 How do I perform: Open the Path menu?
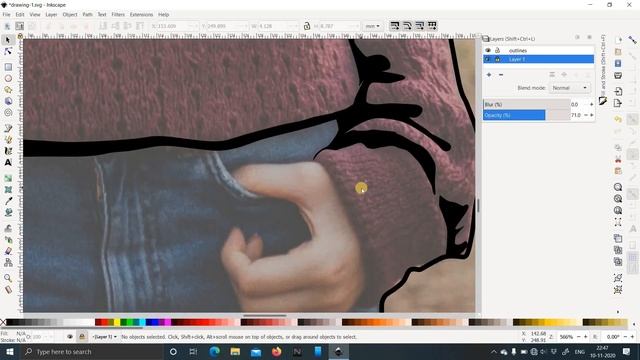[x=87, y=14]
